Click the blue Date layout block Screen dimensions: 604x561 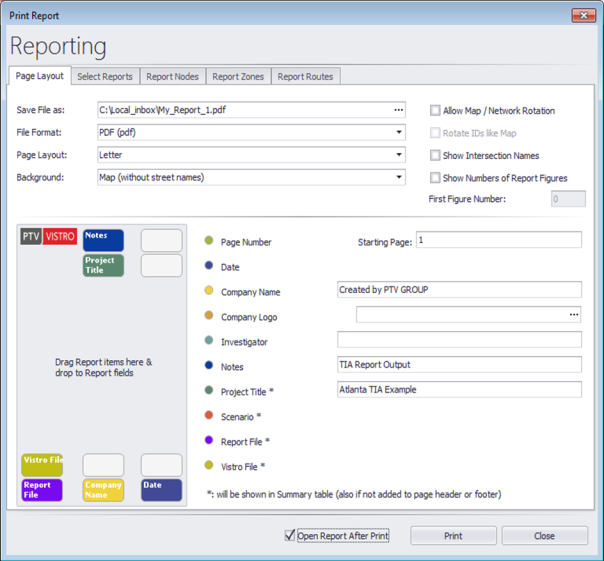(161, 490)
